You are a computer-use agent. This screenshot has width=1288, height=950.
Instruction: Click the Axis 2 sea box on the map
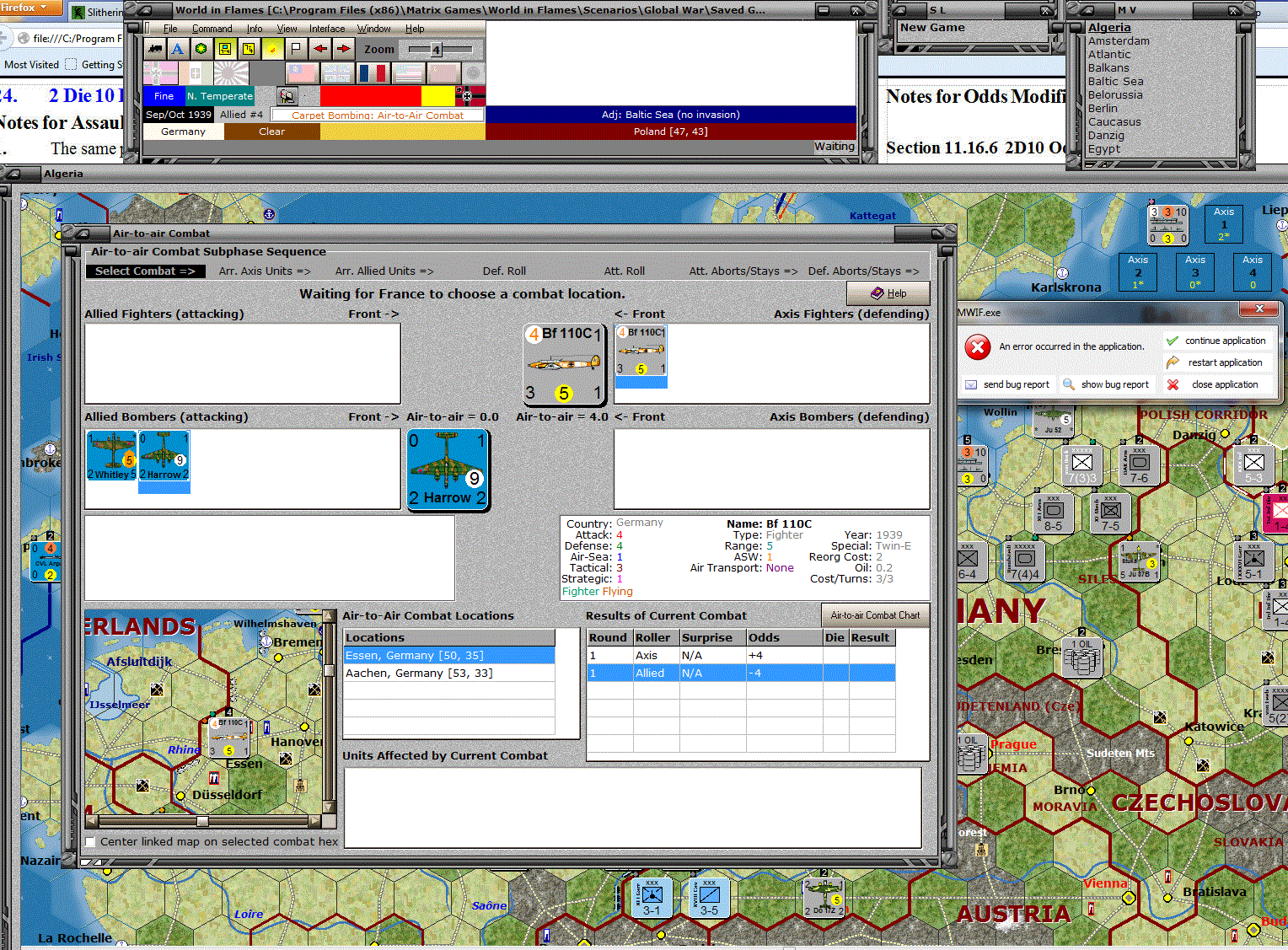(x=1139, y=272)
